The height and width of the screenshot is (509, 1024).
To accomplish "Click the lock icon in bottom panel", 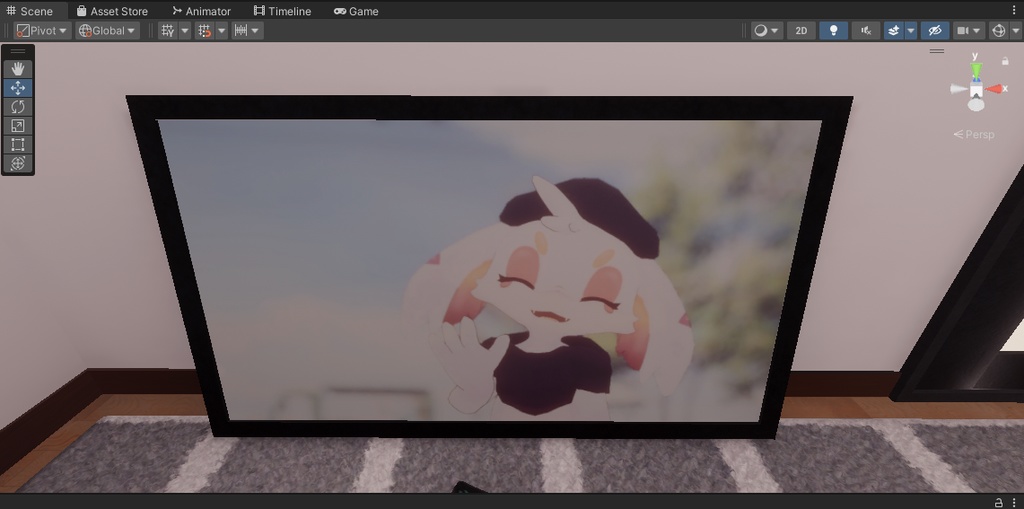I will point(999,502).
